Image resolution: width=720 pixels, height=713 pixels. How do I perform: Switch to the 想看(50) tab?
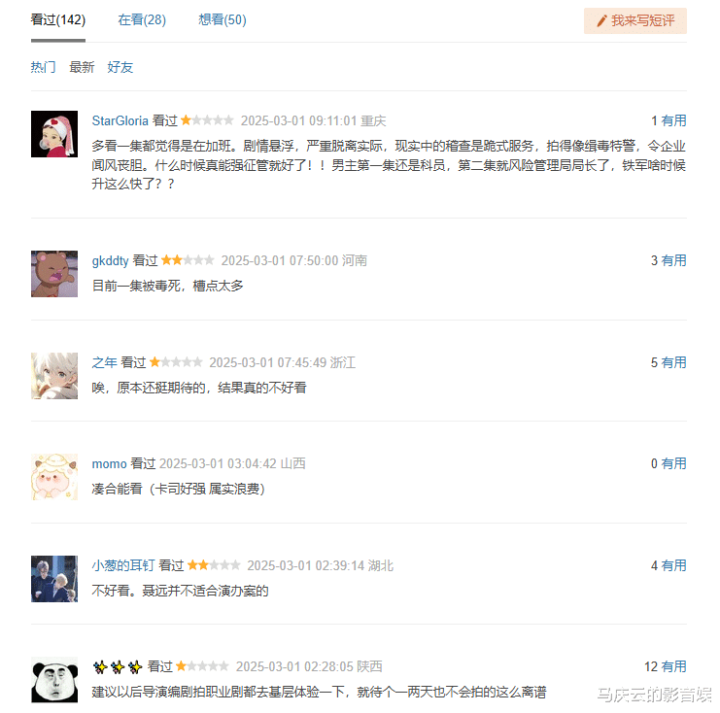click(222, 20)
